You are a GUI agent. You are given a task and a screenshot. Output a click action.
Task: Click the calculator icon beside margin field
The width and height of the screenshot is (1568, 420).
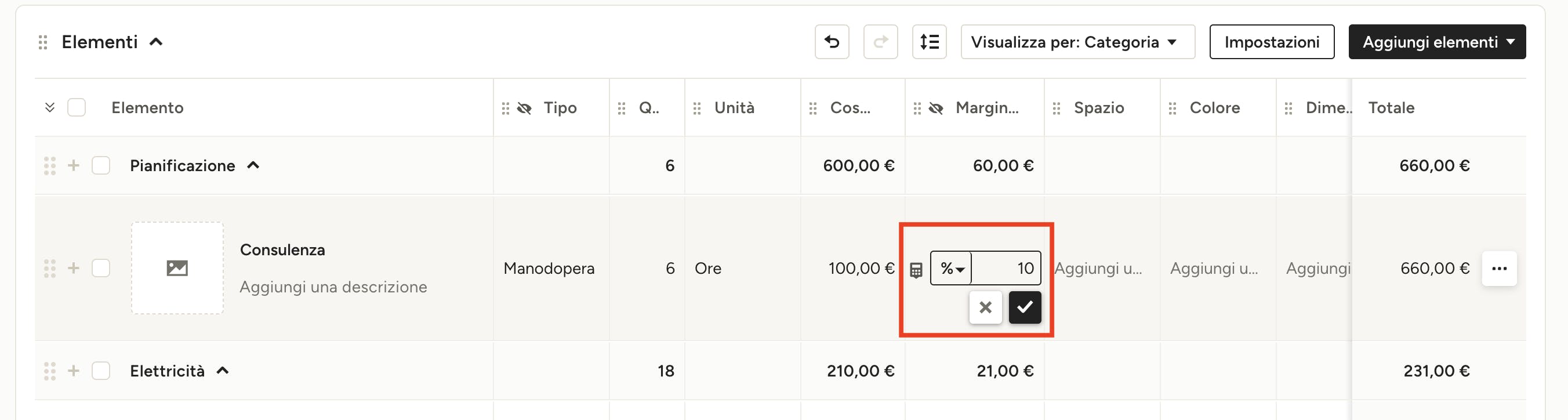(x=916, y=270)
